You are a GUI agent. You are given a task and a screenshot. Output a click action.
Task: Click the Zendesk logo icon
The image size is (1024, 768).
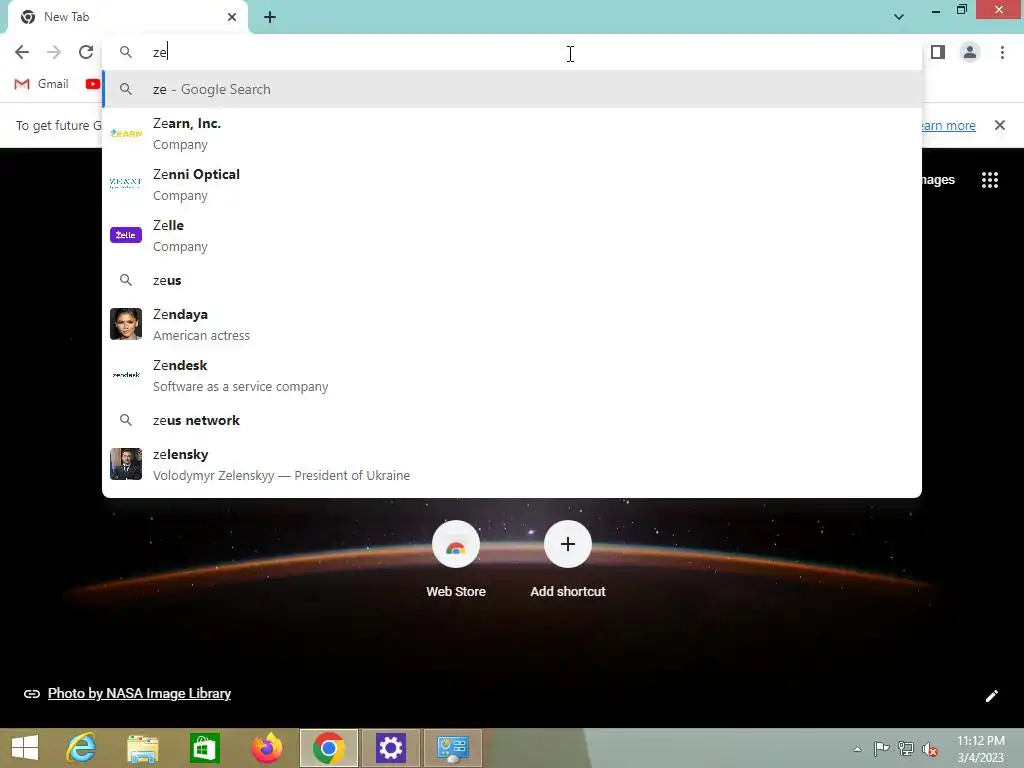click(x=126, y=375)
